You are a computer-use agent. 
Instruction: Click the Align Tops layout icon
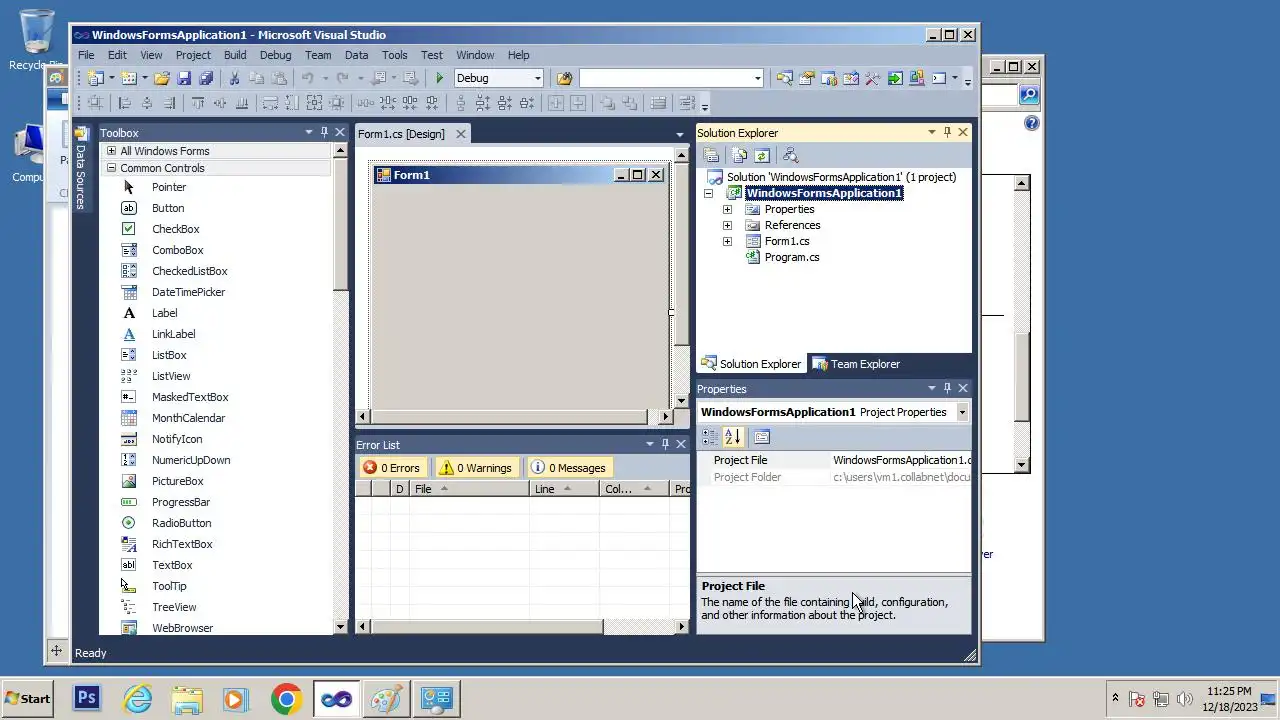click(x=198, y=103)
